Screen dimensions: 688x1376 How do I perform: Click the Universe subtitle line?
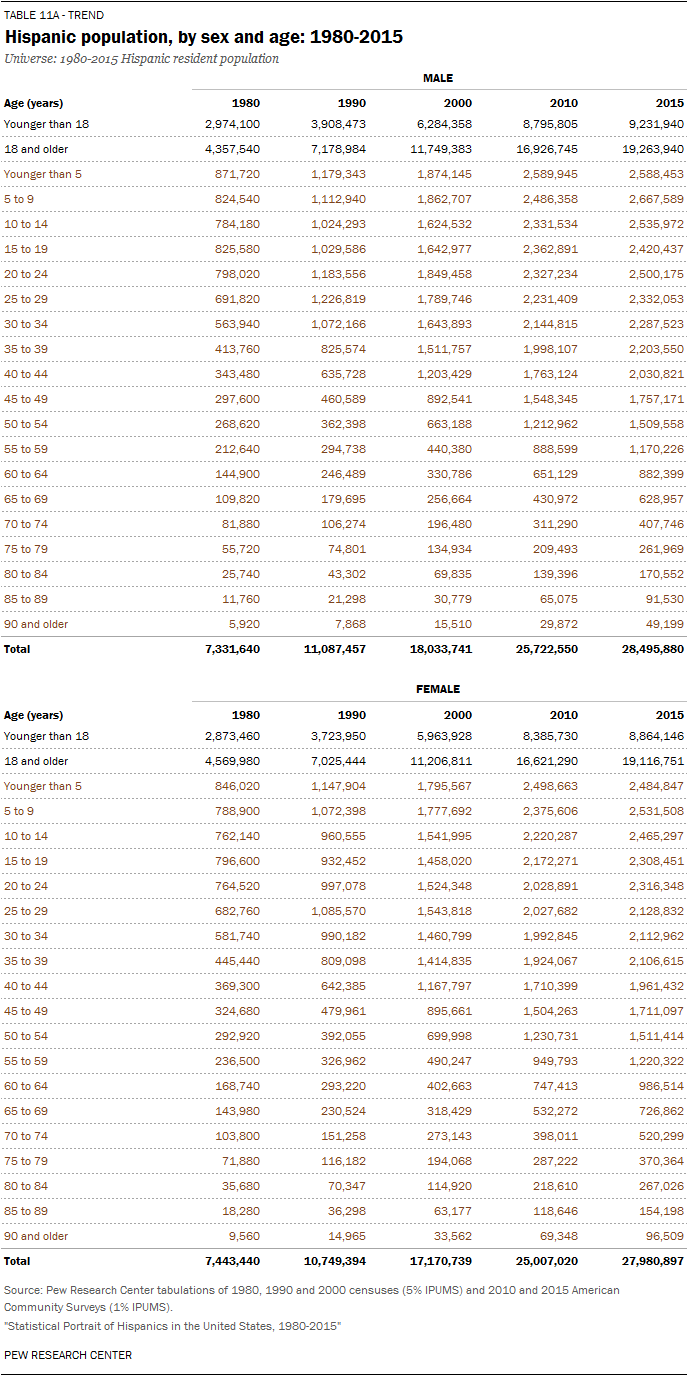point(141,59)
